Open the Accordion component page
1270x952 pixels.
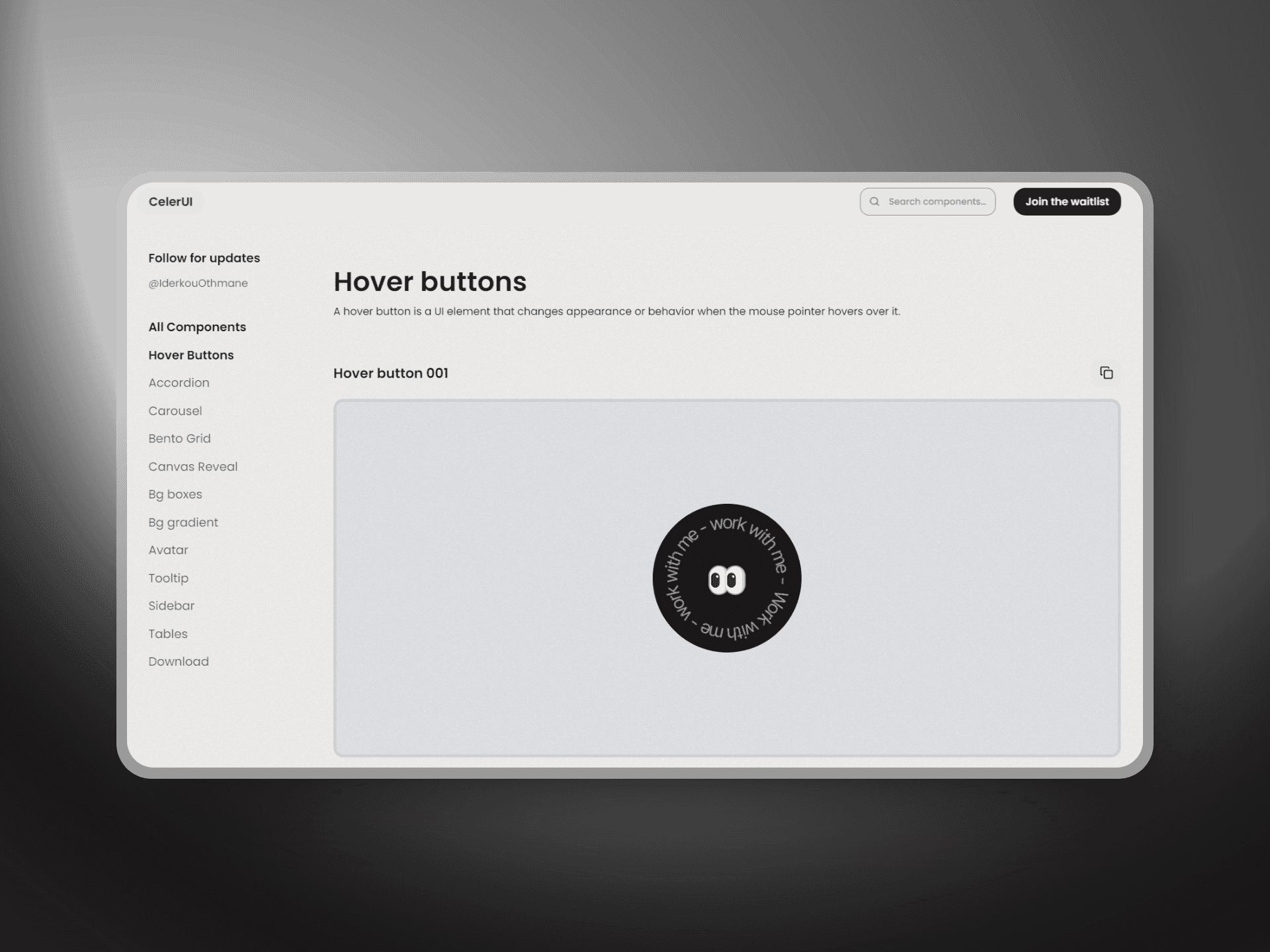179,383
